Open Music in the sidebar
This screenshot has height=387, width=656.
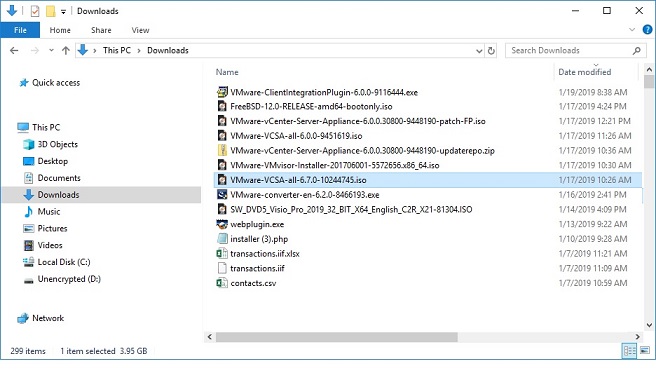[49, 211]
